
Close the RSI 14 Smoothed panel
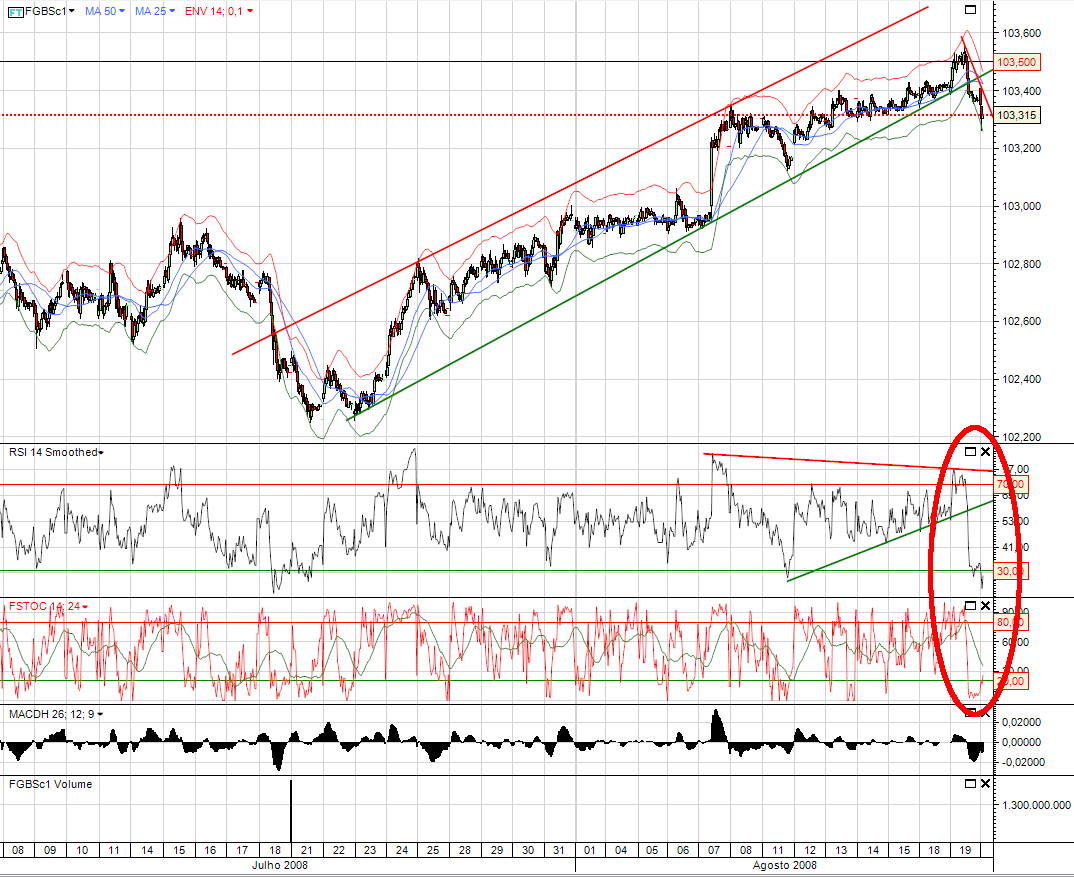pos(985,452)
